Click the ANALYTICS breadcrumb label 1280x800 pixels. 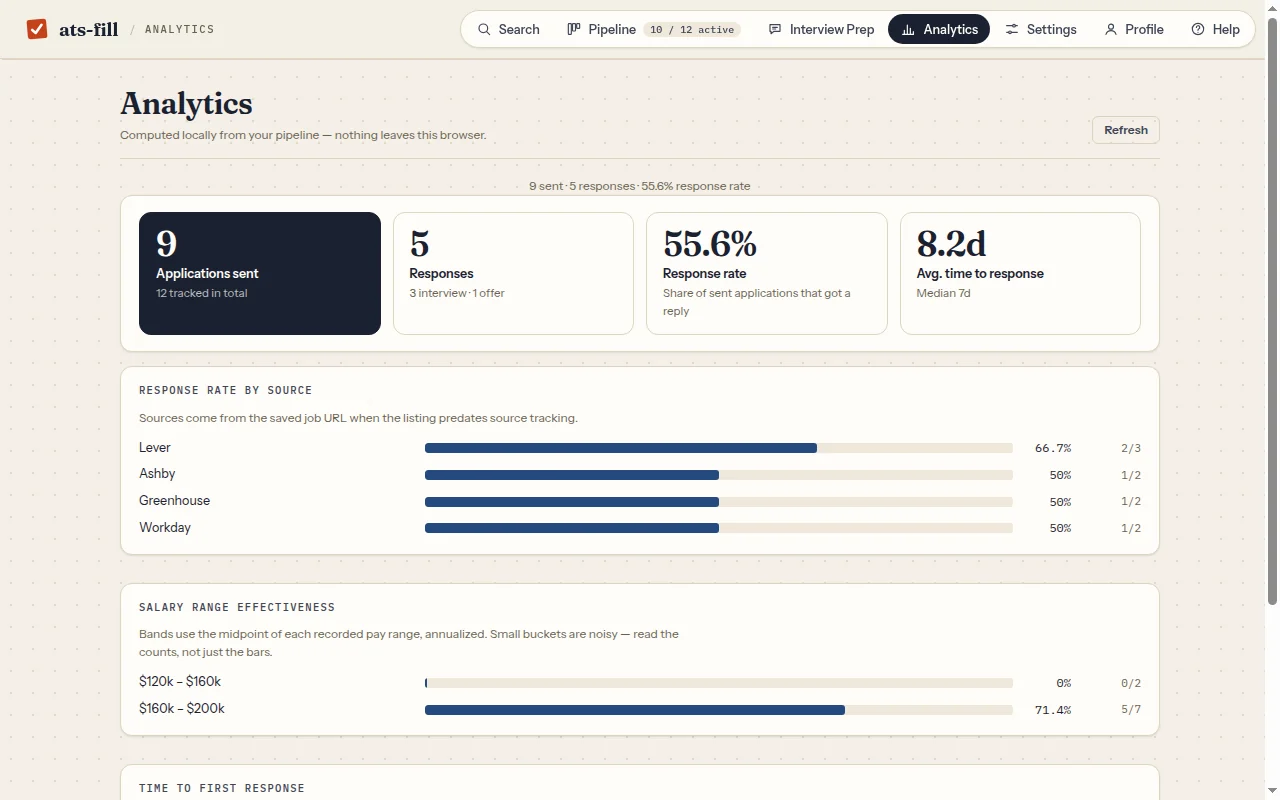(180, 29)
